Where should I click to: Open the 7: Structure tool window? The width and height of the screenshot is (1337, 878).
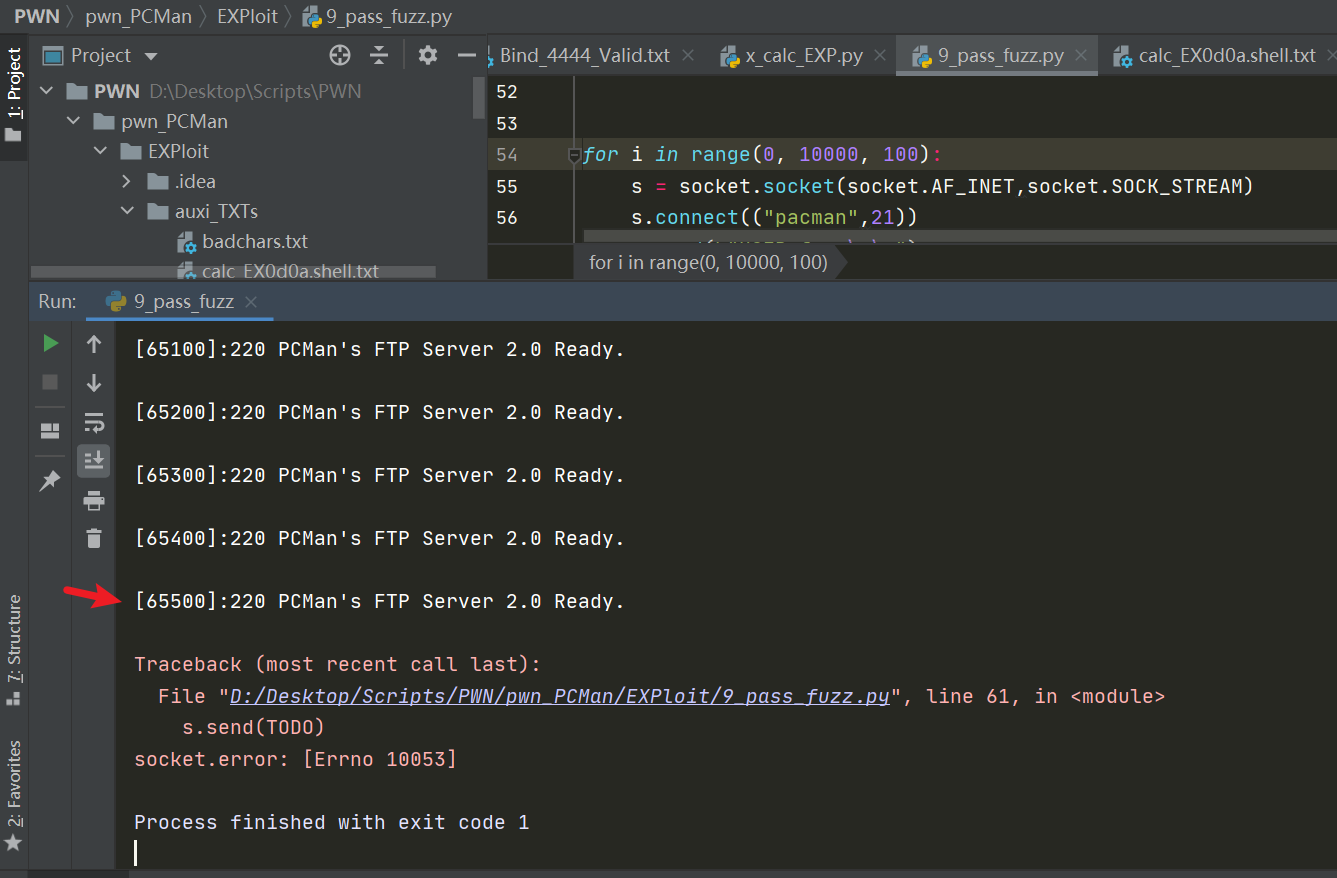coord(14,650)
